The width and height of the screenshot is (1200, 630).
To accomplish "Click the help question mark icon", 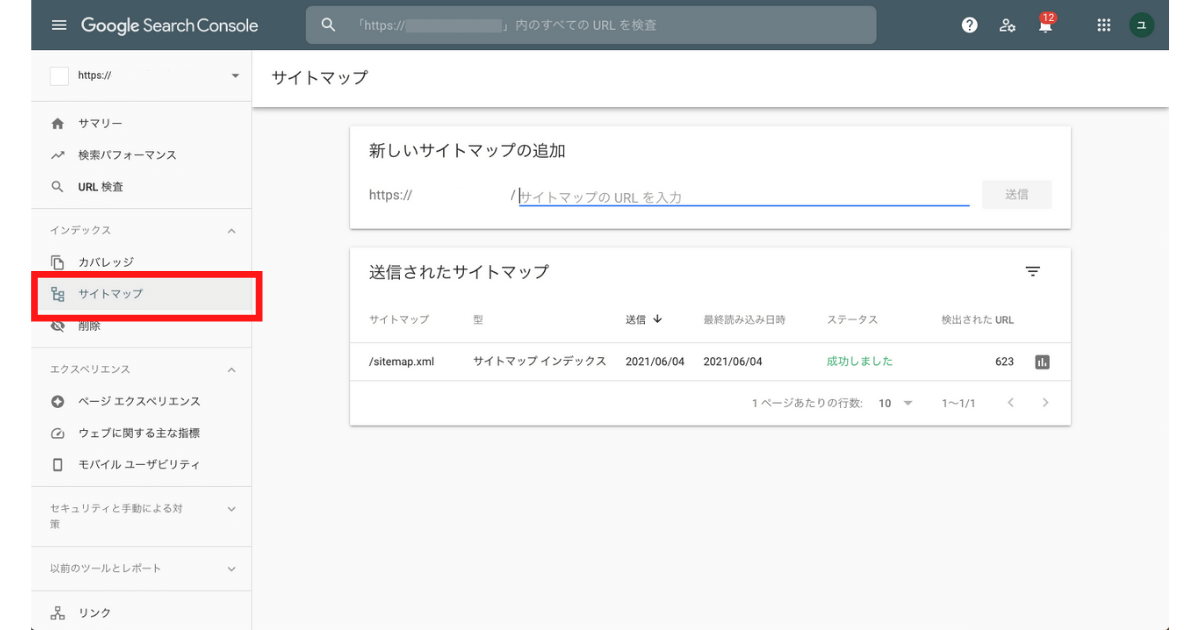I will (969, 26).
